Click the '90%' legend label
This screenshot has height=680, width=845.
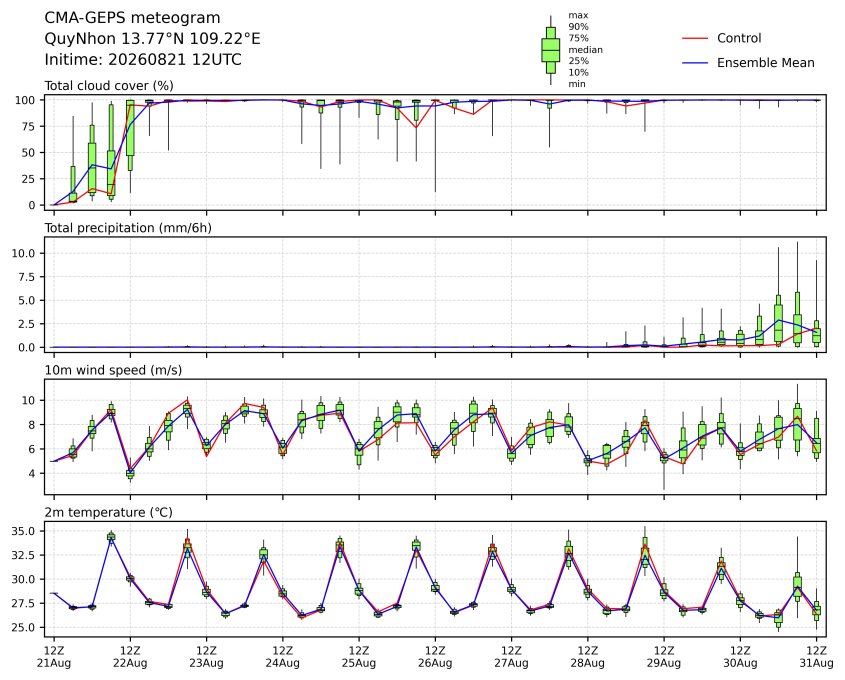[578, 27]
